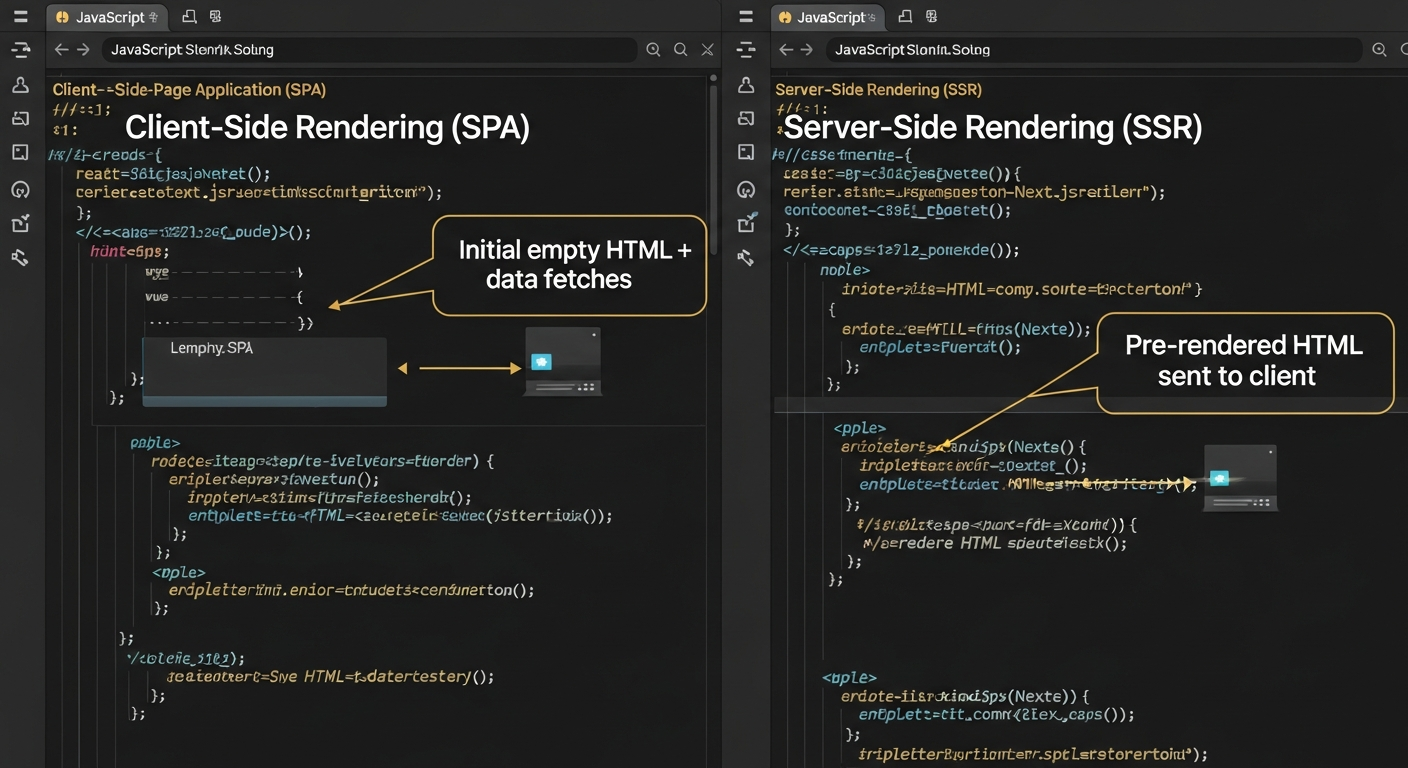Image resolution: width=1408 pixels, height=768 pixels.
Task: Go back using right pane back arrow
Action: (786, 50)
